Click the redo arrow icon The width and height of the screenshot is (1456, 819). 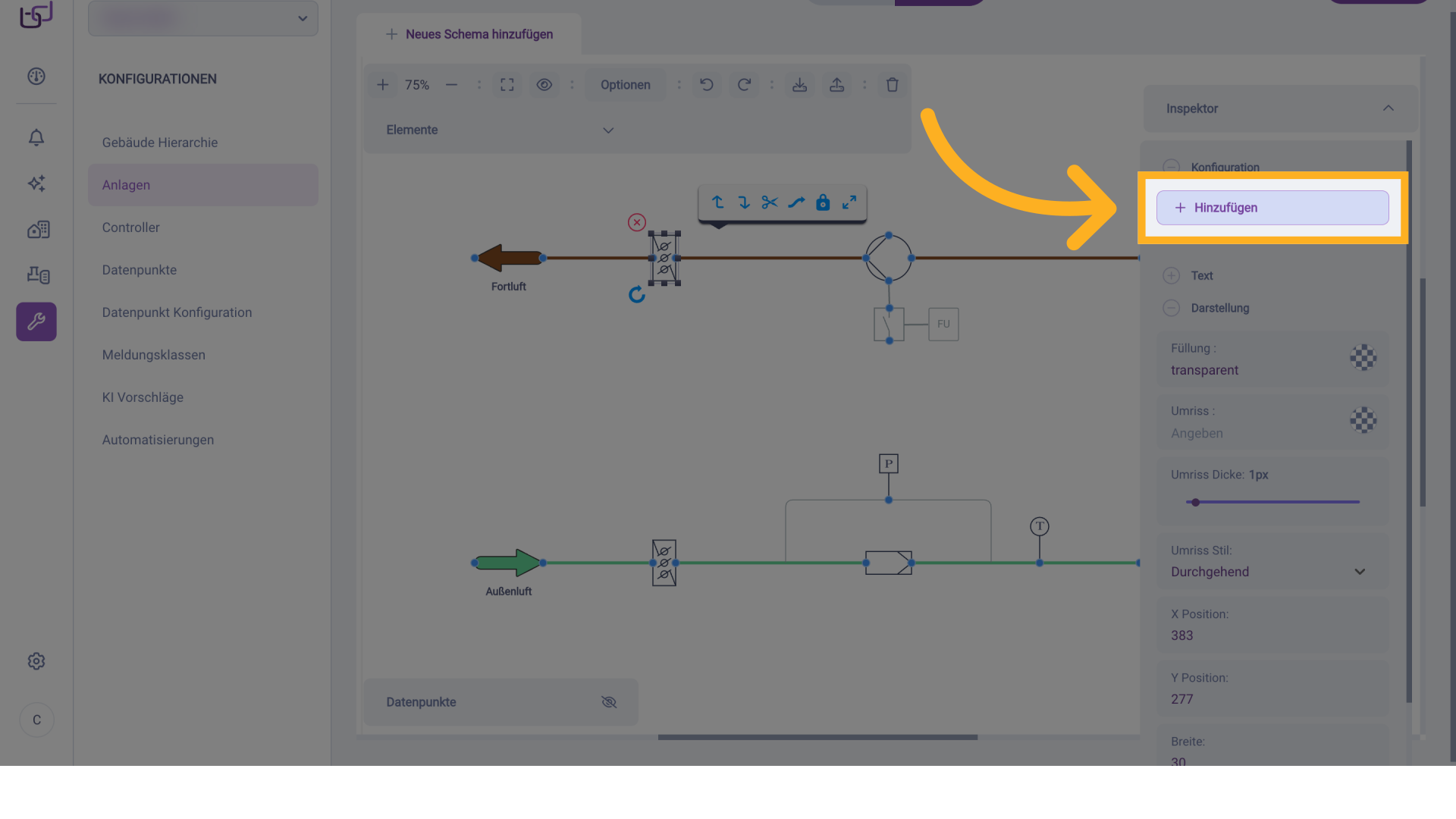tap(744, 85)
